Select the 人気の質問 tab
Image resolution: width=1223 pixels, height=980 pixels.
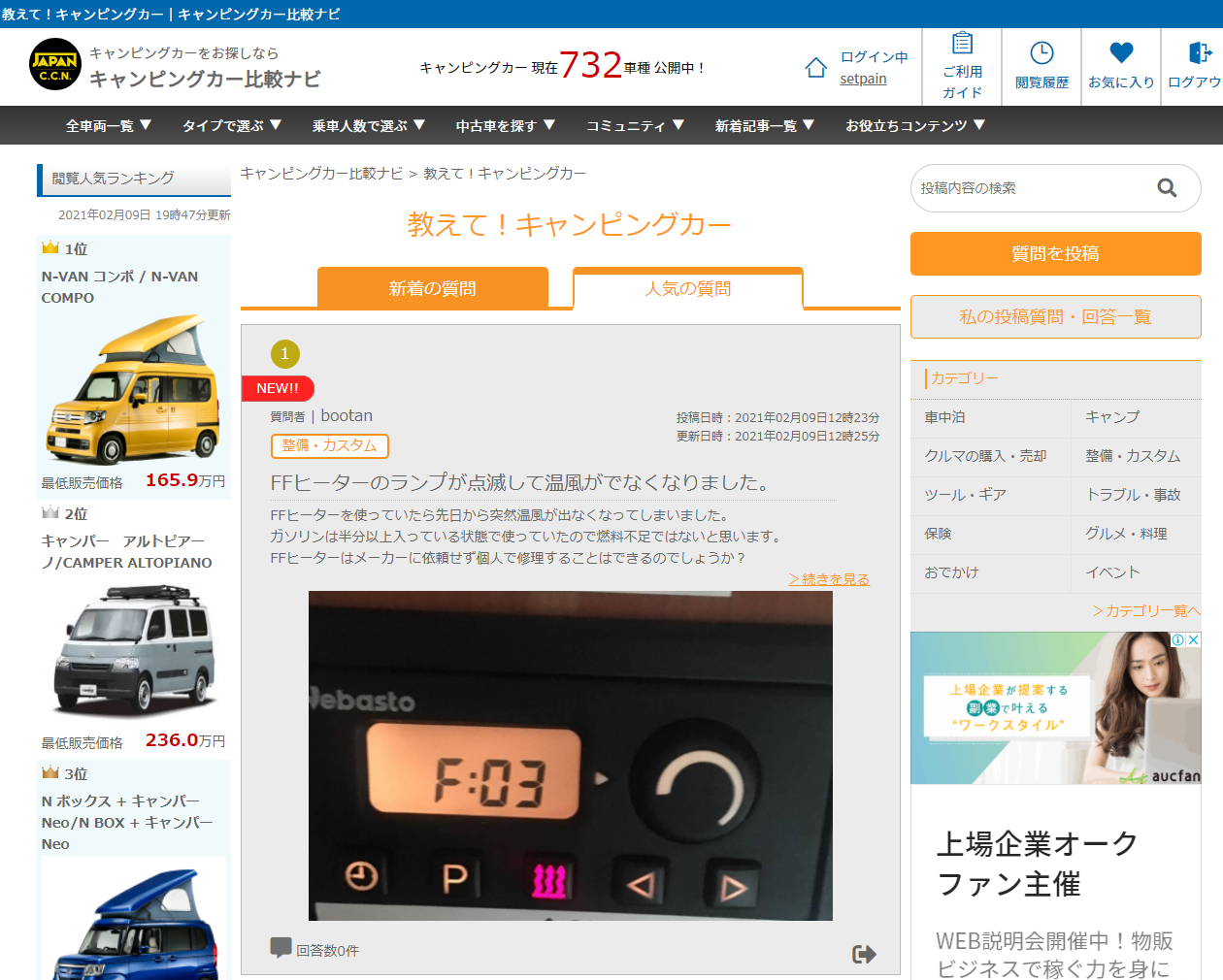point(688,288)
